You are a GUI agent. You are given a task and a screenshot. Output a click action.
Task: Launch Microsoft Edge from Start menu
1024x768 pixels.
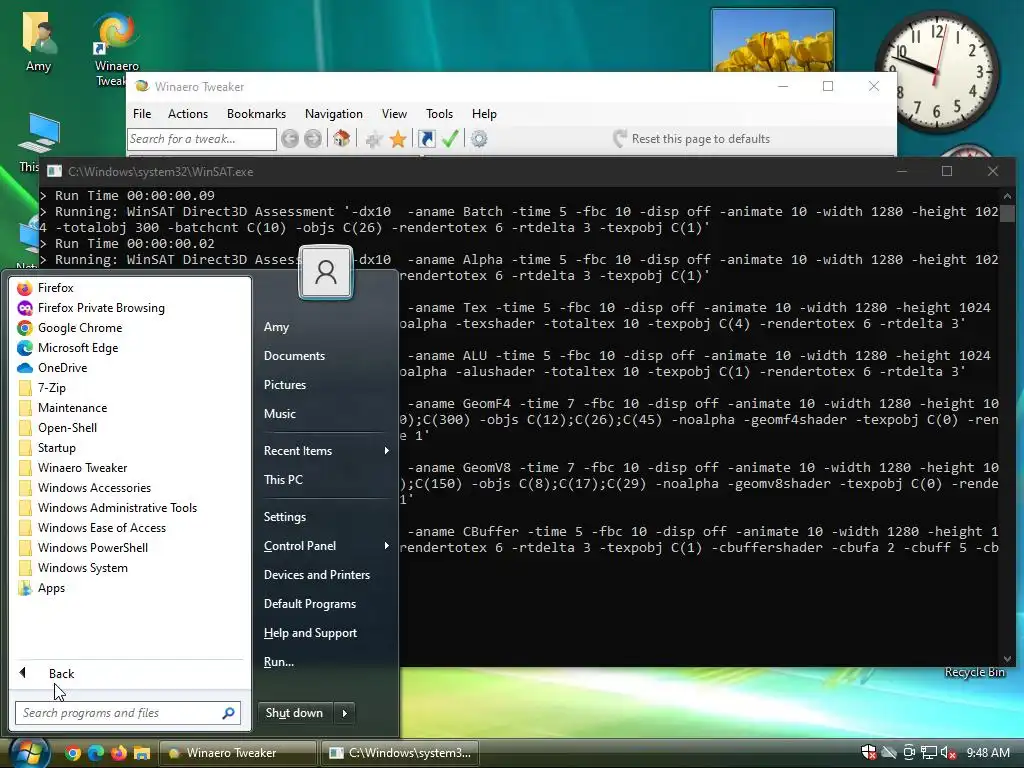131,347
